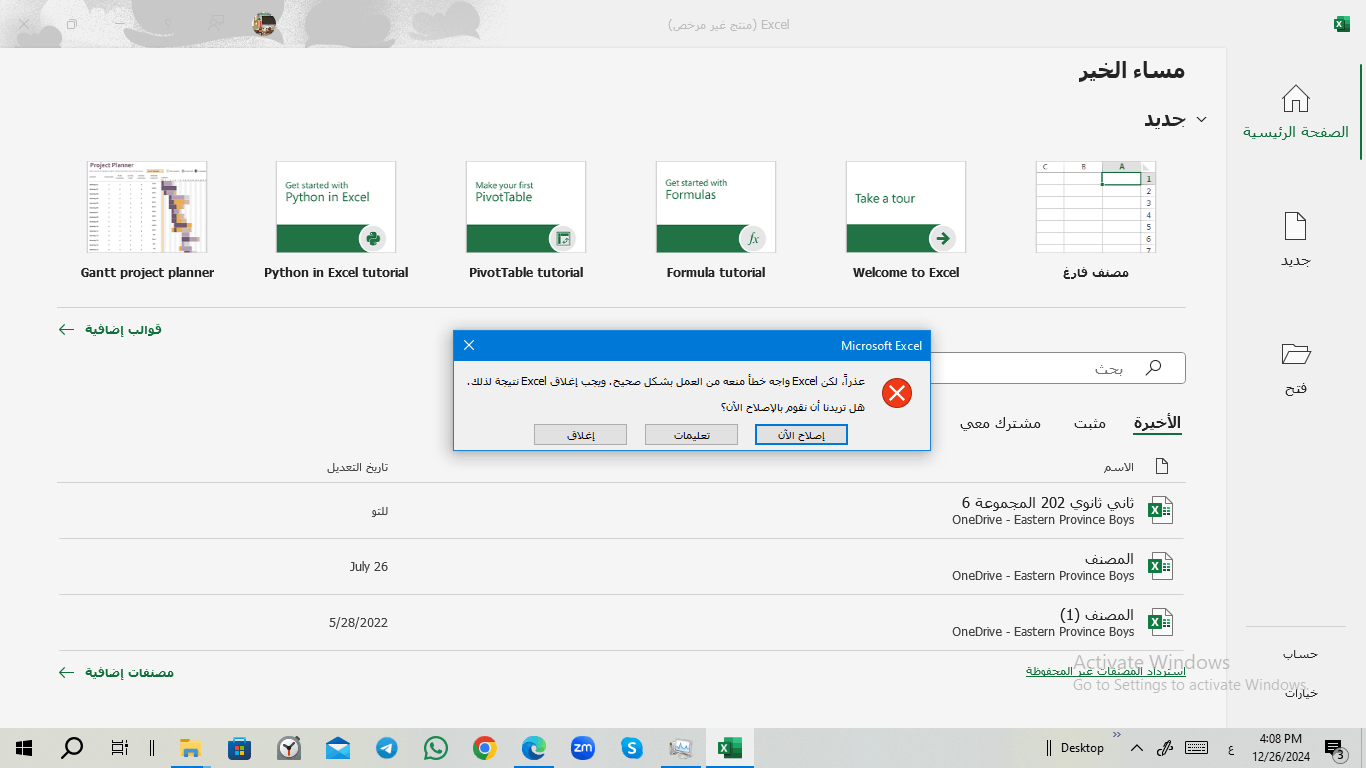Switch to مثبت (Pinned) tab
1366x768 pixels.
click(1090, 423)
